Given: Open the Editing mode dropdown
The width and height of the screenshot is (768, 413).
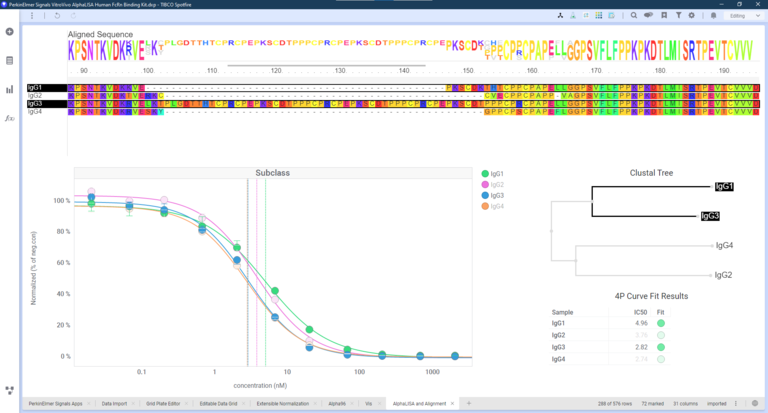Looking at the screenshot, I should 744,16.
